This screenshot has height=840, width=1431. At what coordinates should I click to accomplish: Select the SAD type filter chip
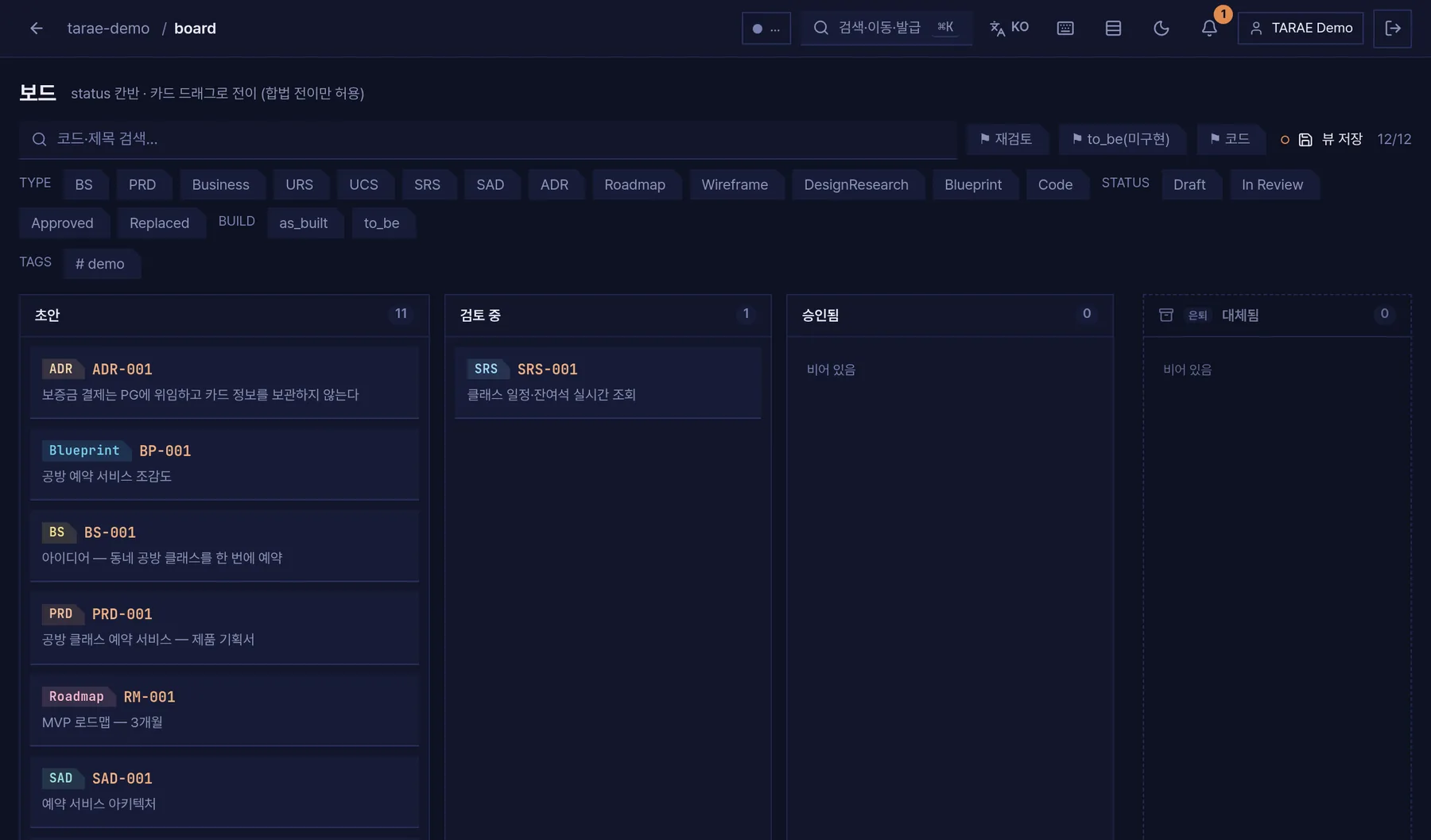pos(491,184)
